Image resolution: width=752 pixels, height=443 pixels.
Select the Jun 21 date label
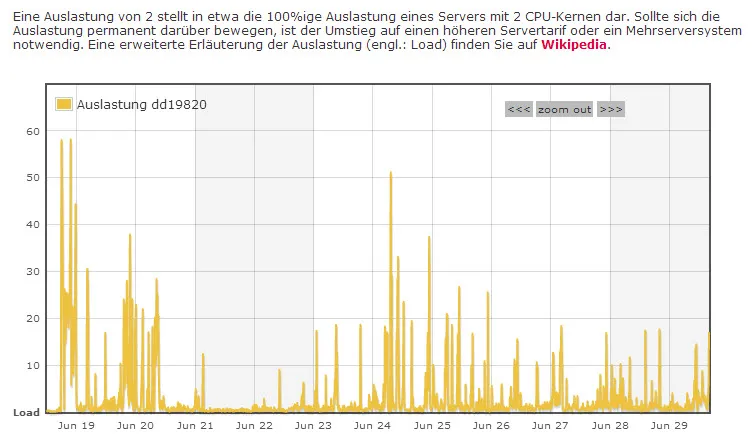point(195,425)
